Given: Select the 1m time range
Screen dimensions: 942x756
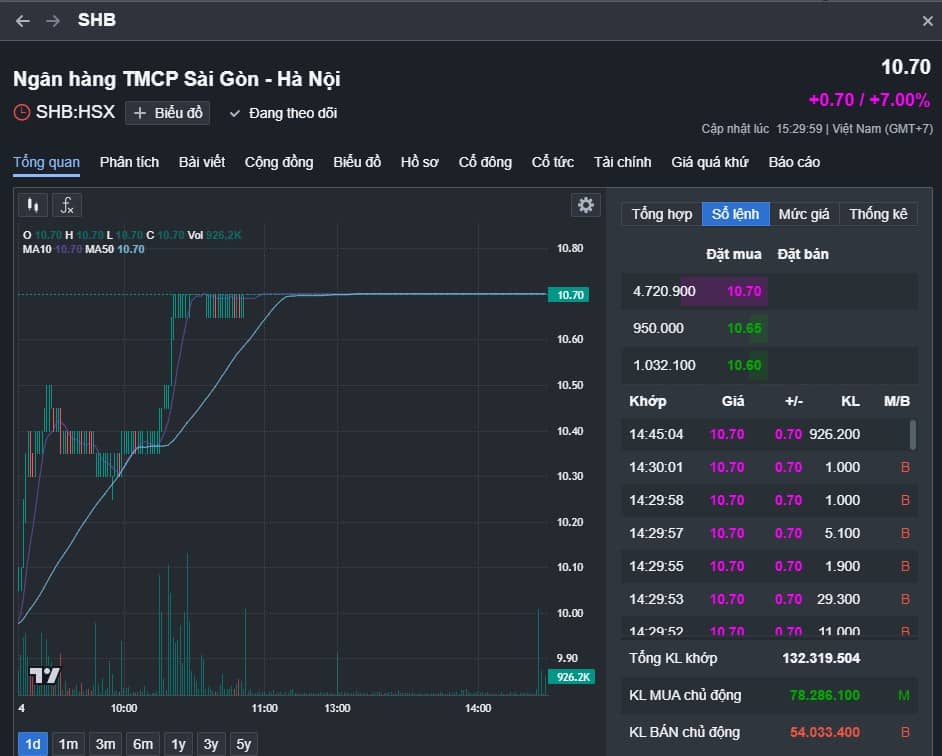Looking at the screenshot, I should [68, 744].
